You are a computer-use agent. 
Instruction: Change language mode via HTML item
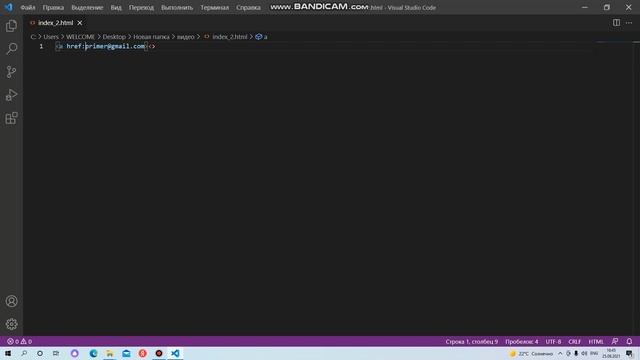596,342
